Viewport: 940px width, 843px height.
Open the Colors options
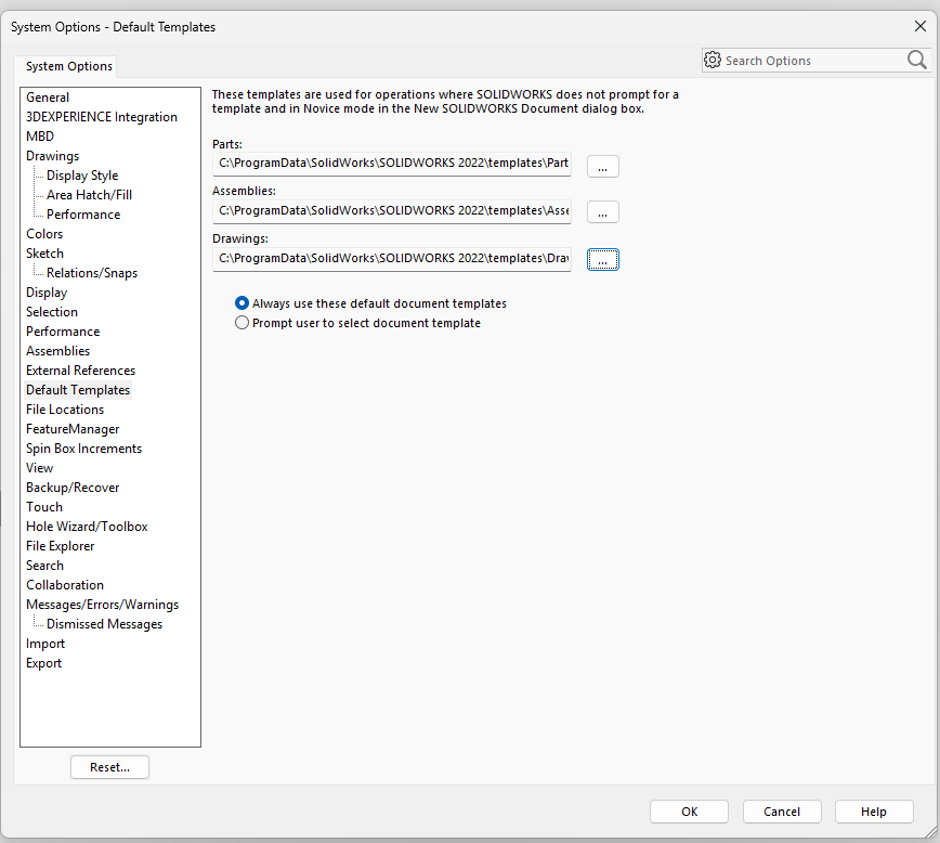pyautogui.click(x=44, y=234)
